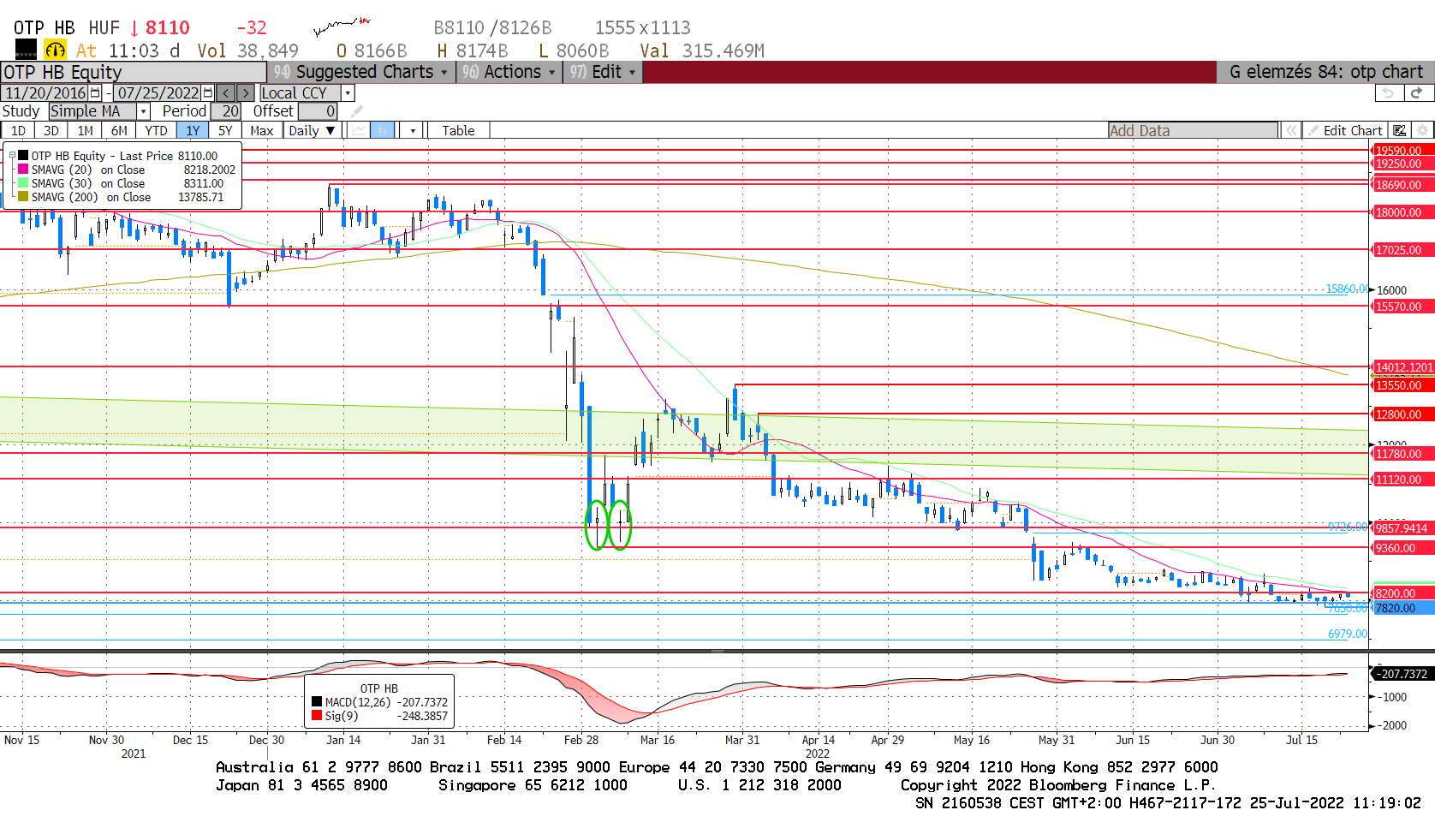1435x840 pixels.
Task: Click the 14012.1201 moving average label
Action: (x=1403, y=367)
